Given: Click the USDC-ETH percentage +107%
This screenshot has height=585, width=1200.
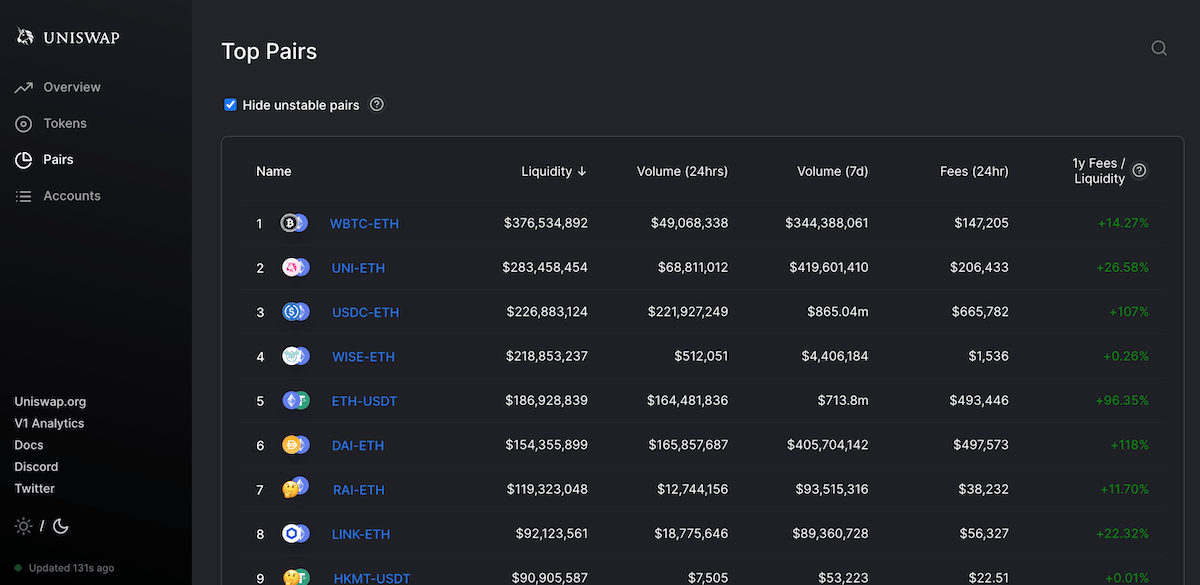Looking at the screenshot, I should click(1129, 312).
